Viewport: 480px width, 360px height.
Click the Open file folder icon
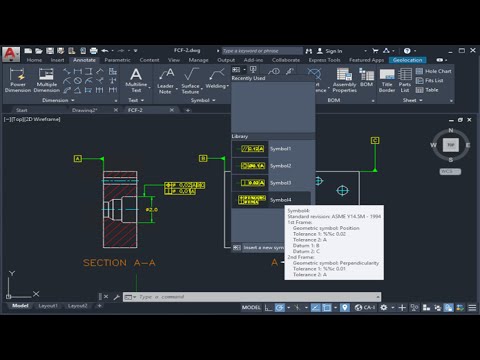39,51
